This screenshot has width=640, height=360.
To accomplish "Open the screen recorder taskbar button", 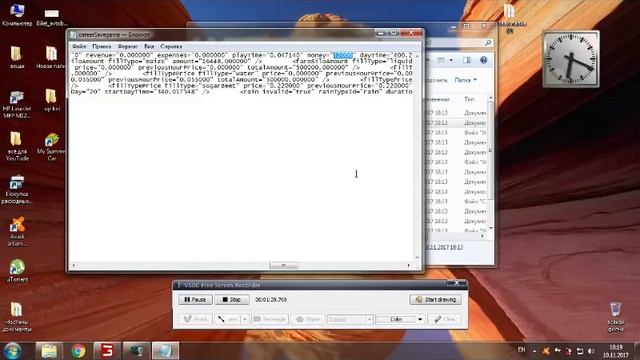I will coord(137,351).
